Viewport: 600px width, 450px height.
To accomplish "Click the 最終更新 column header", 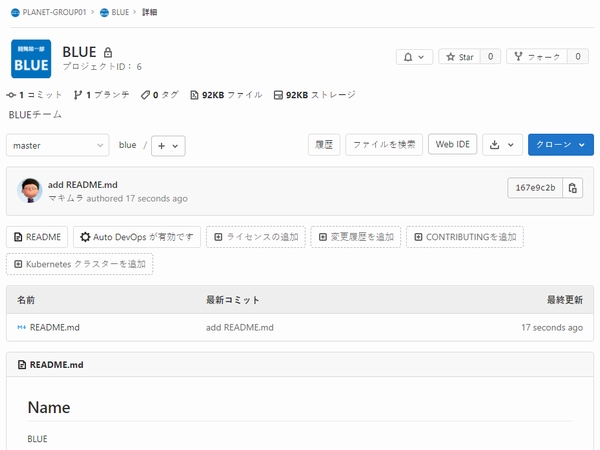I will pyautogui.click(x=565, y=300).
